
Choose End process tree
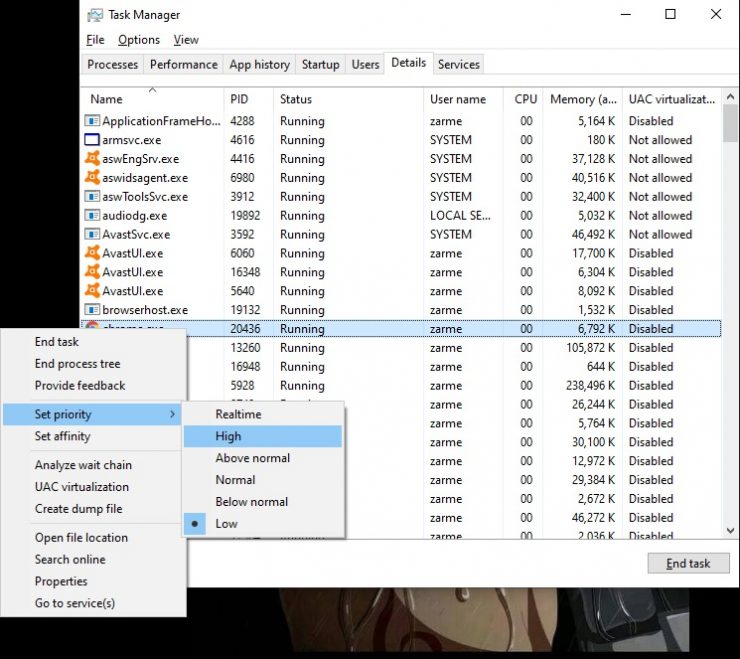(94, 363)
